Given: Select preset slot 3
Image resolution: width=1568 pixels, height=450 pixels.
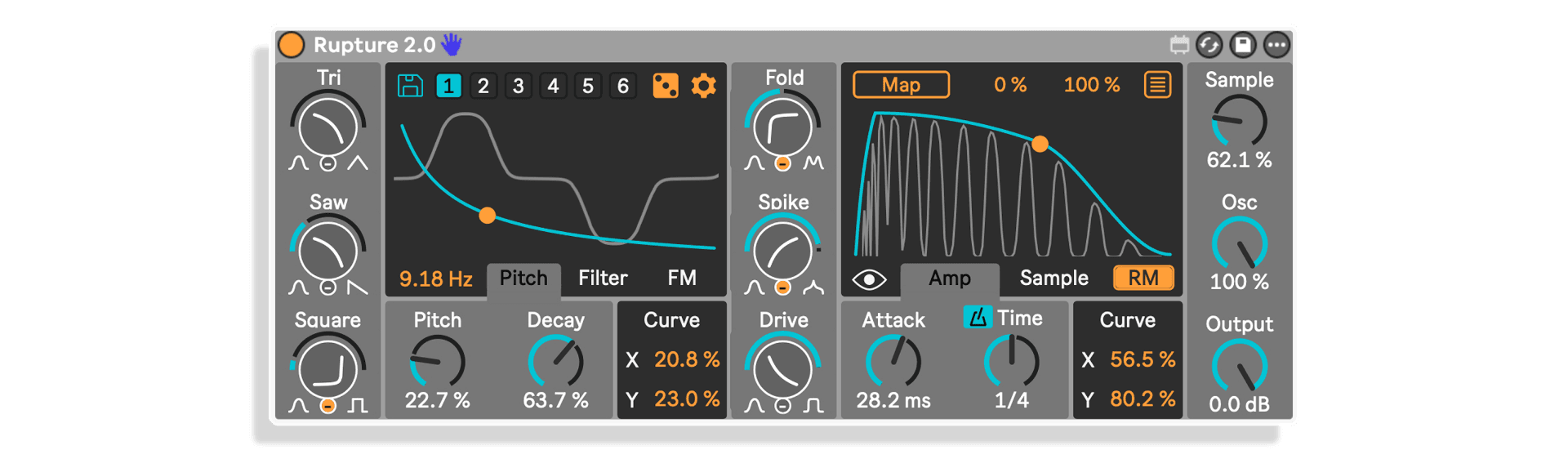Looking at the screenshot, I should [x=518, y=86].
